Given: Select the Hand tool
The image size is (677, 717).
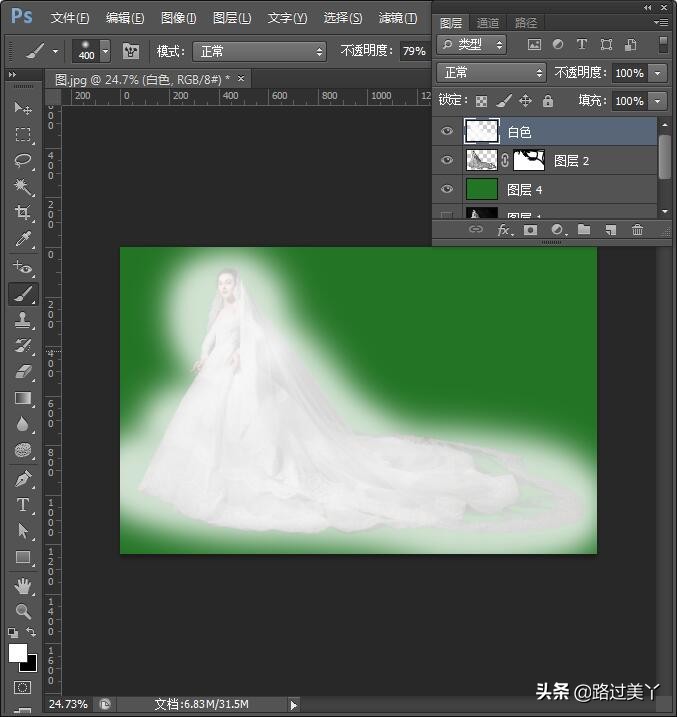Looking at the screenshot, I should coord(22,586).
